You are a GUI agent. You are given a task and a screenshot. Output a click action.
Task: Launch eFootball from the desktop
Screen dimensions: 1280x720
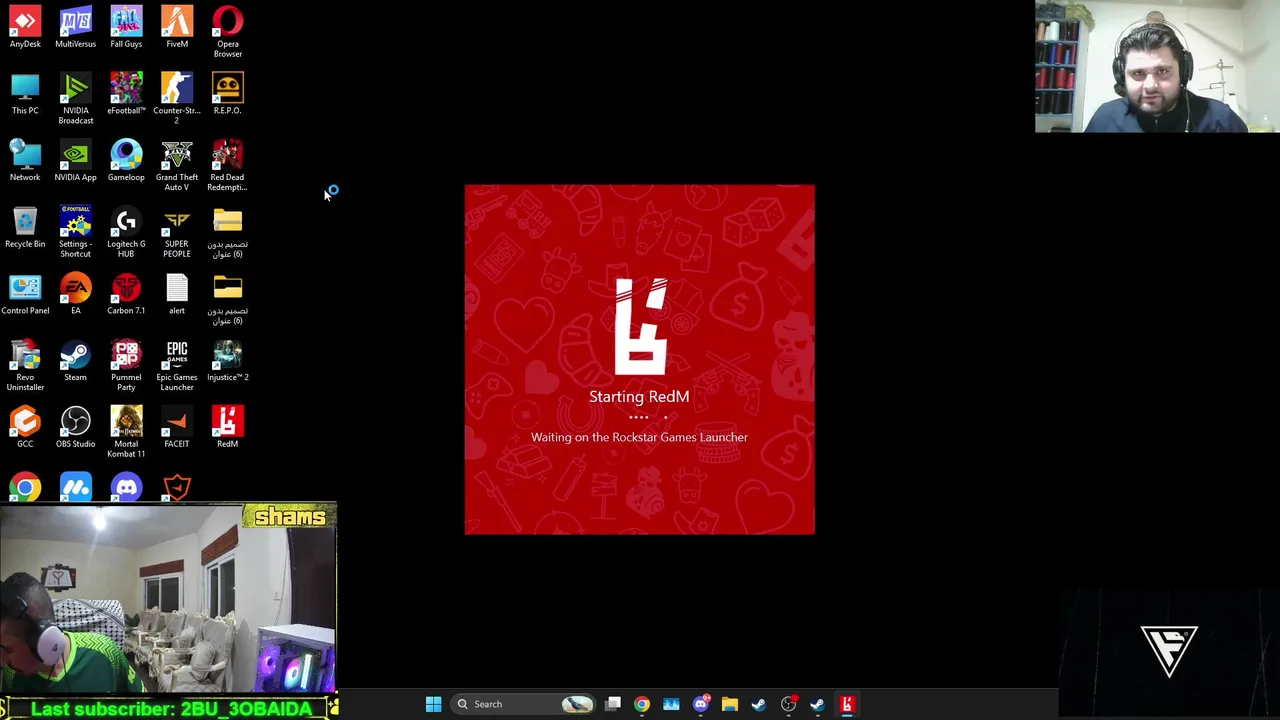[126, 94]
